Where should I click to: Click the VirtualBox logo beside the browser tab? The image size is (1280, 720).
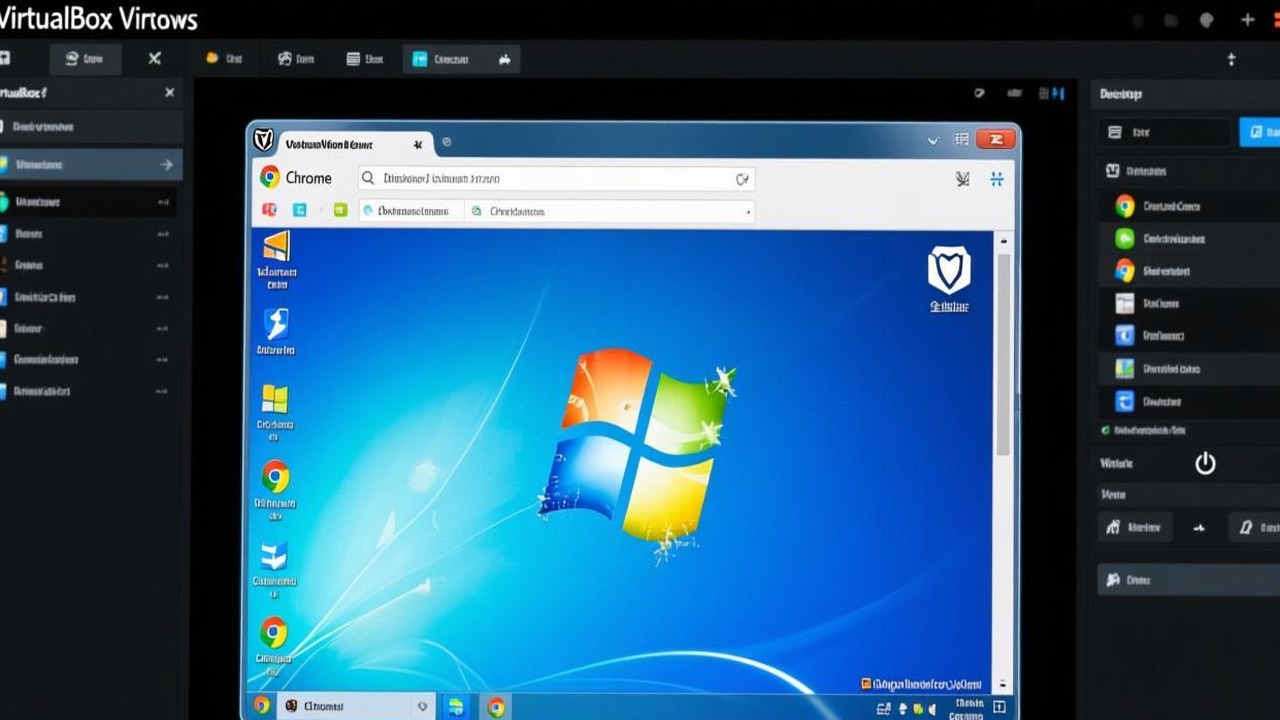click(x=263, y=141)
